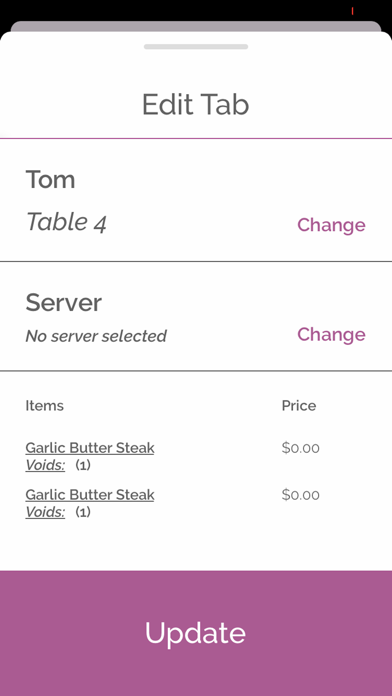392x696 pixels.
Task: Tap void count (1) on second item
Action: pyautogui.click(x=83, y=512)
